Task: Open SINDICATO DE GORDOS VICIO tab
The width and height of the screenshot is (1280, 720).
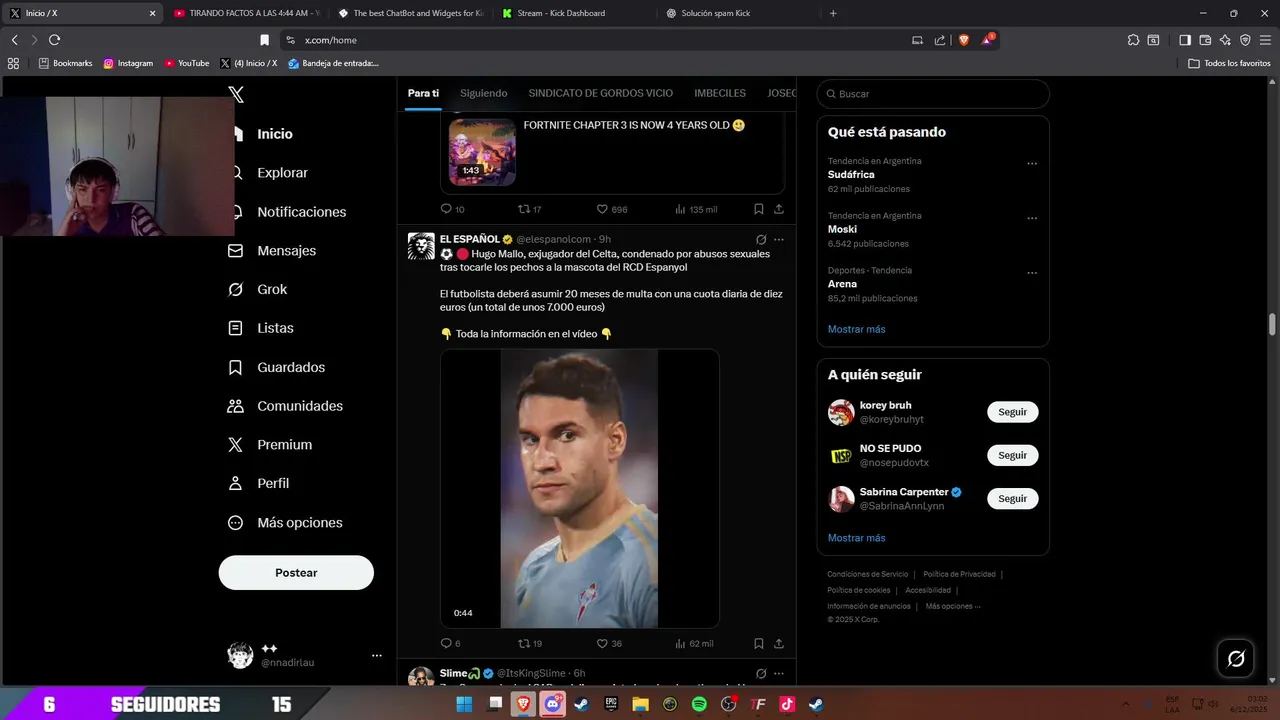Action: [601, 93]
